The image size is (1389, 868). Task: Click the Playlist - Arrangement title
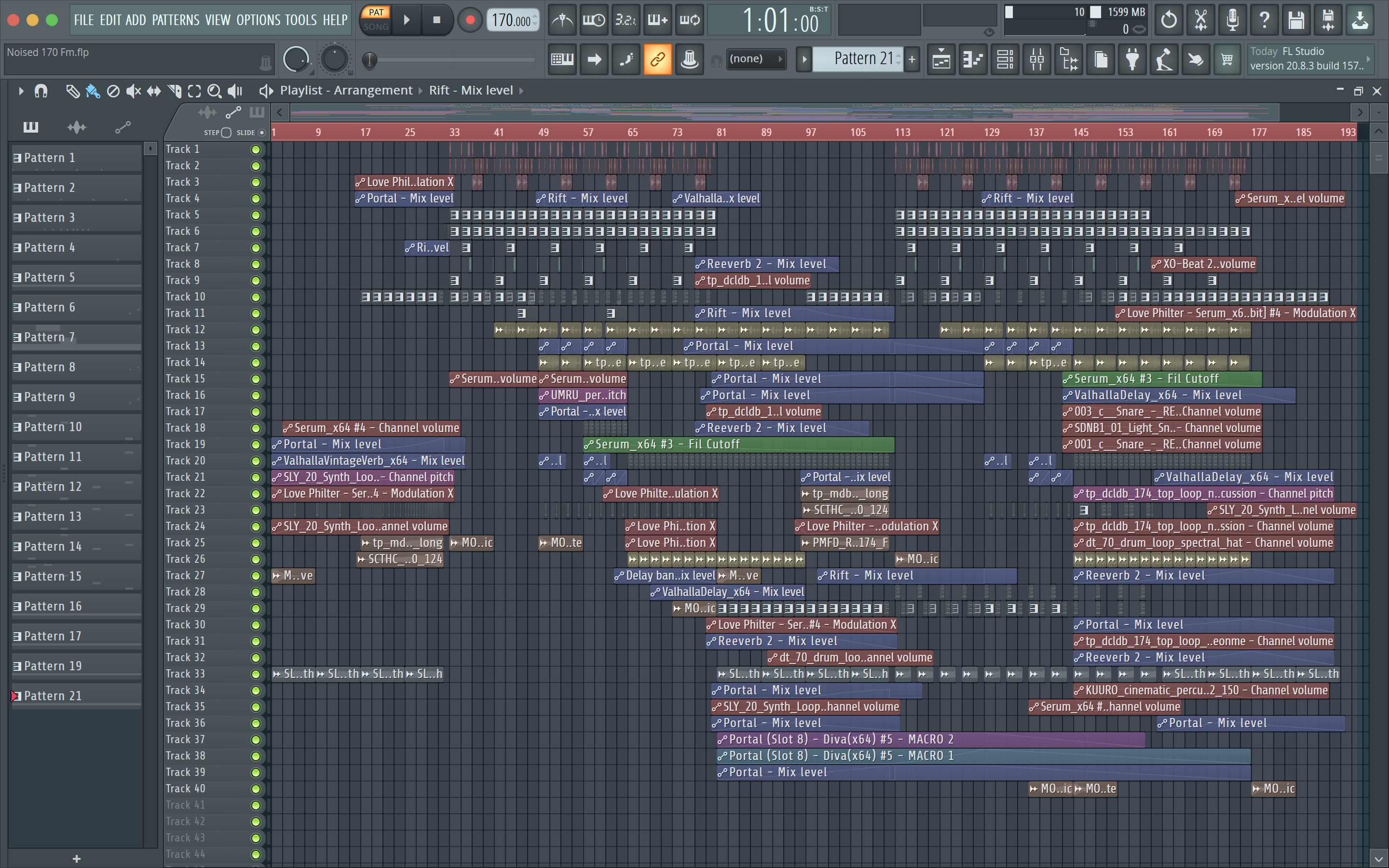coord(346,91)
